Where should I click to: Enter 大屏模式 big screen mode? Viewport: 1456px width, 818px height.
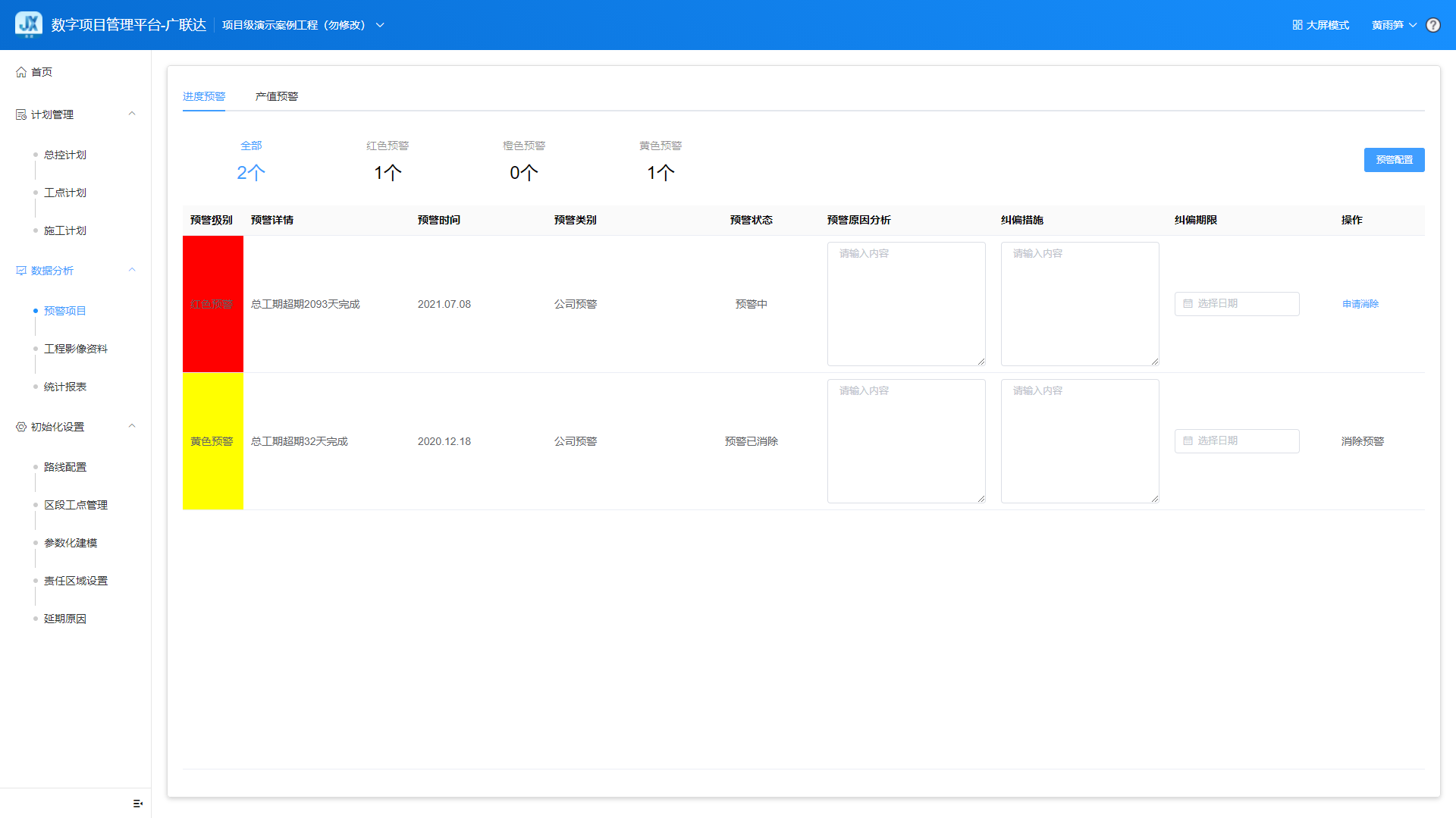coord(1320,25)
